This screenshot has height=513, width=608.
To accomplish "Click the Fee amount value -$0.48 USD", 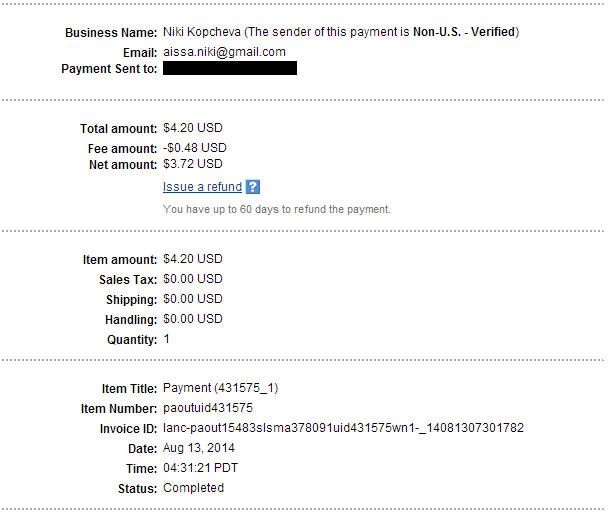I will coord(195,146).
